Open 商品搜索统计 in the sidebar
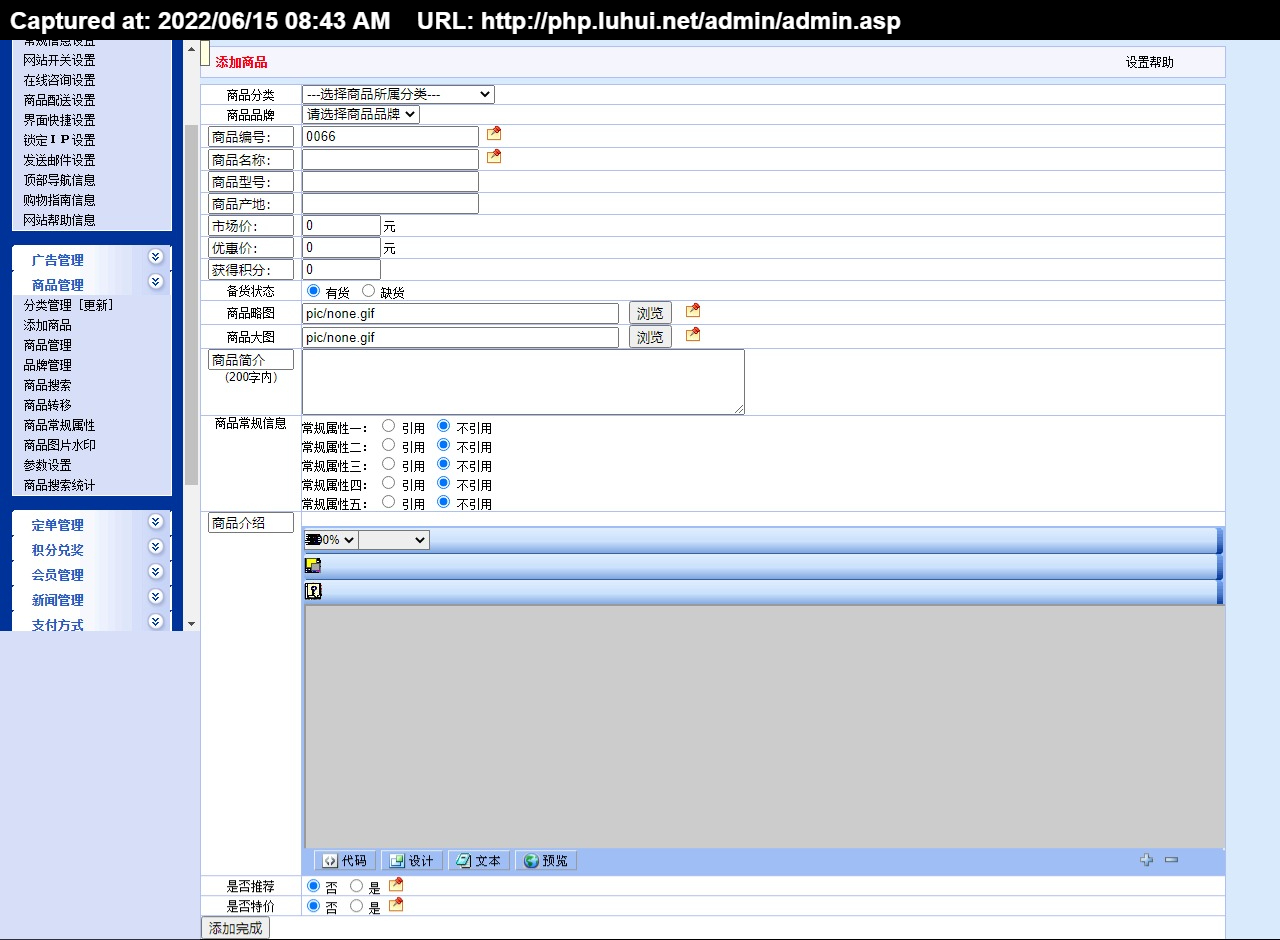This screenshot has height=940, width=1280. click(x=60, y=485)
